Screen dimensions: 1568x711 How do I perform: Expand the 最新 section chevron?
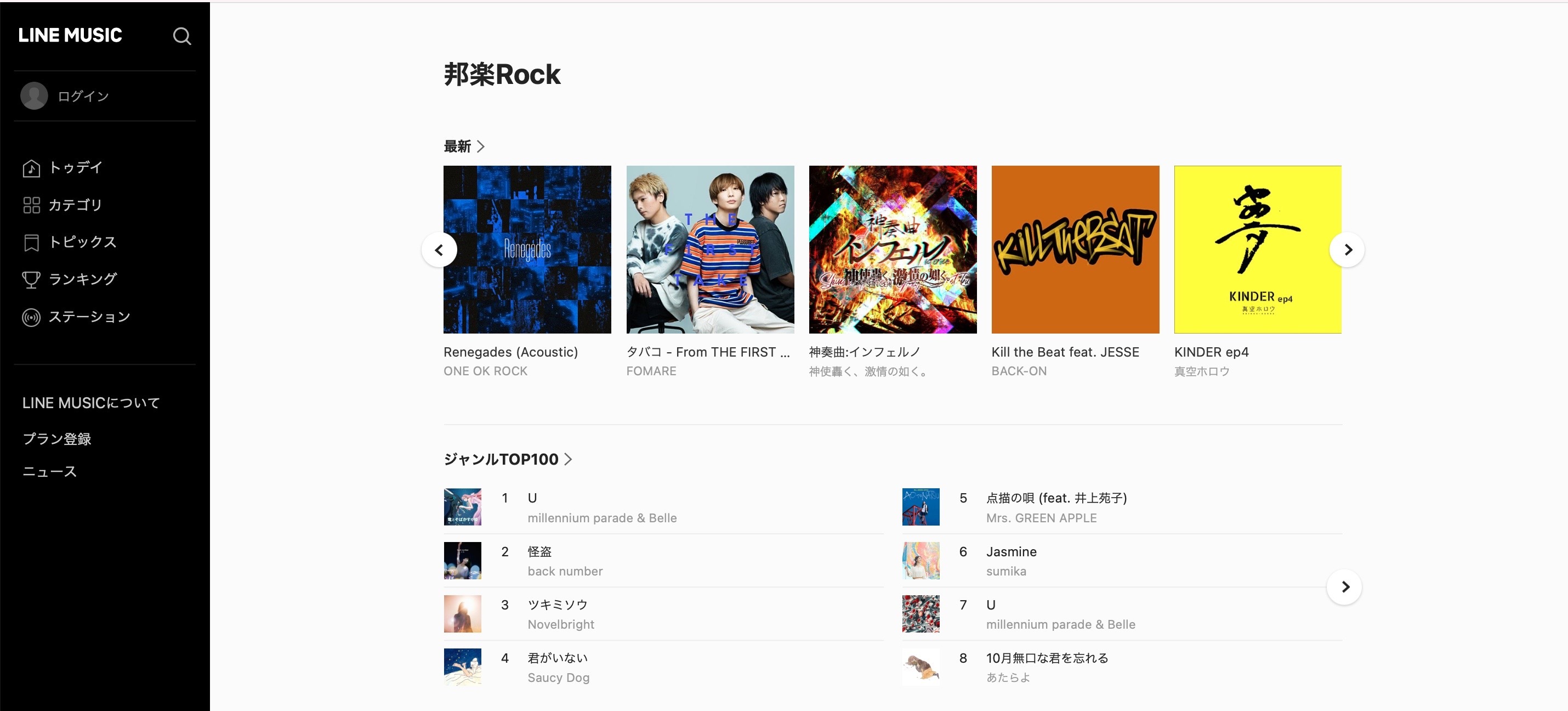[481, 146]
